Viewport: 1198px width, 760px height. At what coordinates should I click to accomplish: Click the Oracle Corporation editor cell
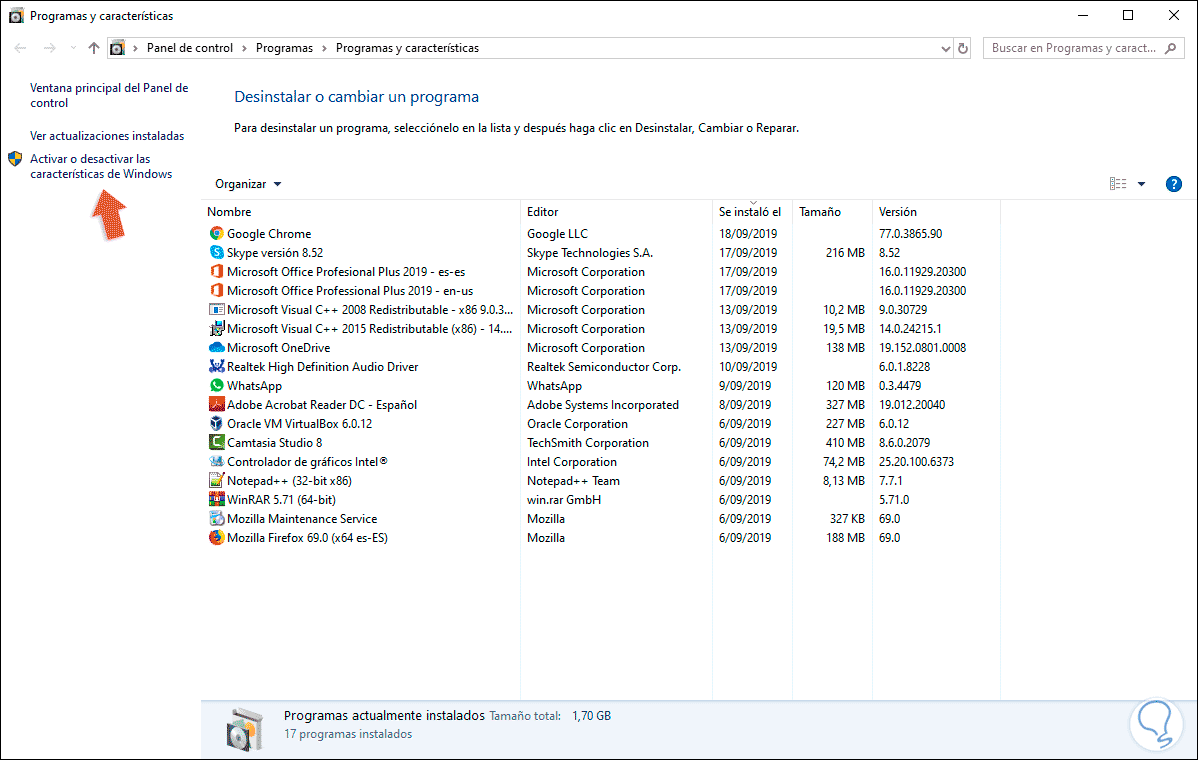(577, 424)
